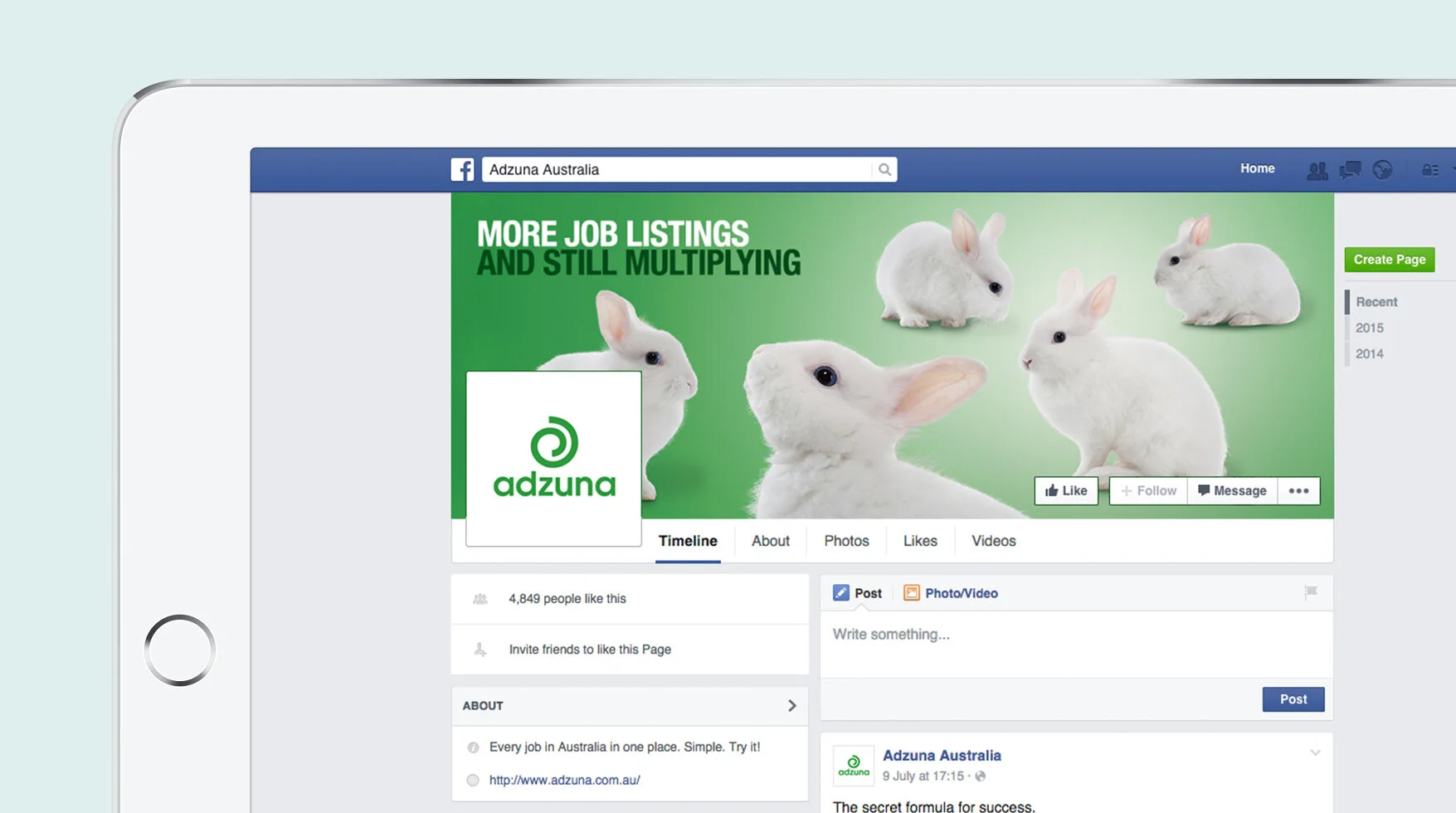Jump to Recent in timeline navigator
Viewport: 1456px width, 813px height.
coord(1376,302)
